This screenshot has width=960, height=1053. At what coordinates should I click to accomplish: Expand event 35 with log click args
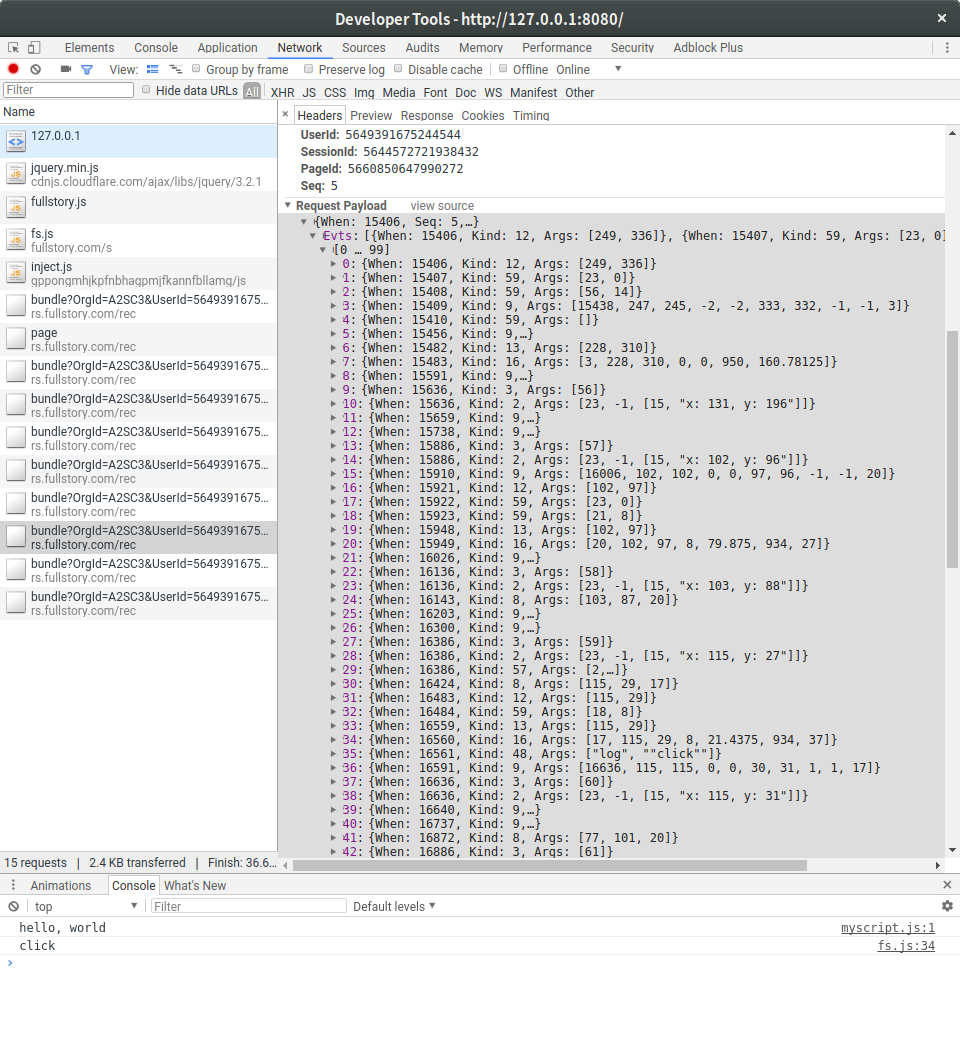point(334,753)
